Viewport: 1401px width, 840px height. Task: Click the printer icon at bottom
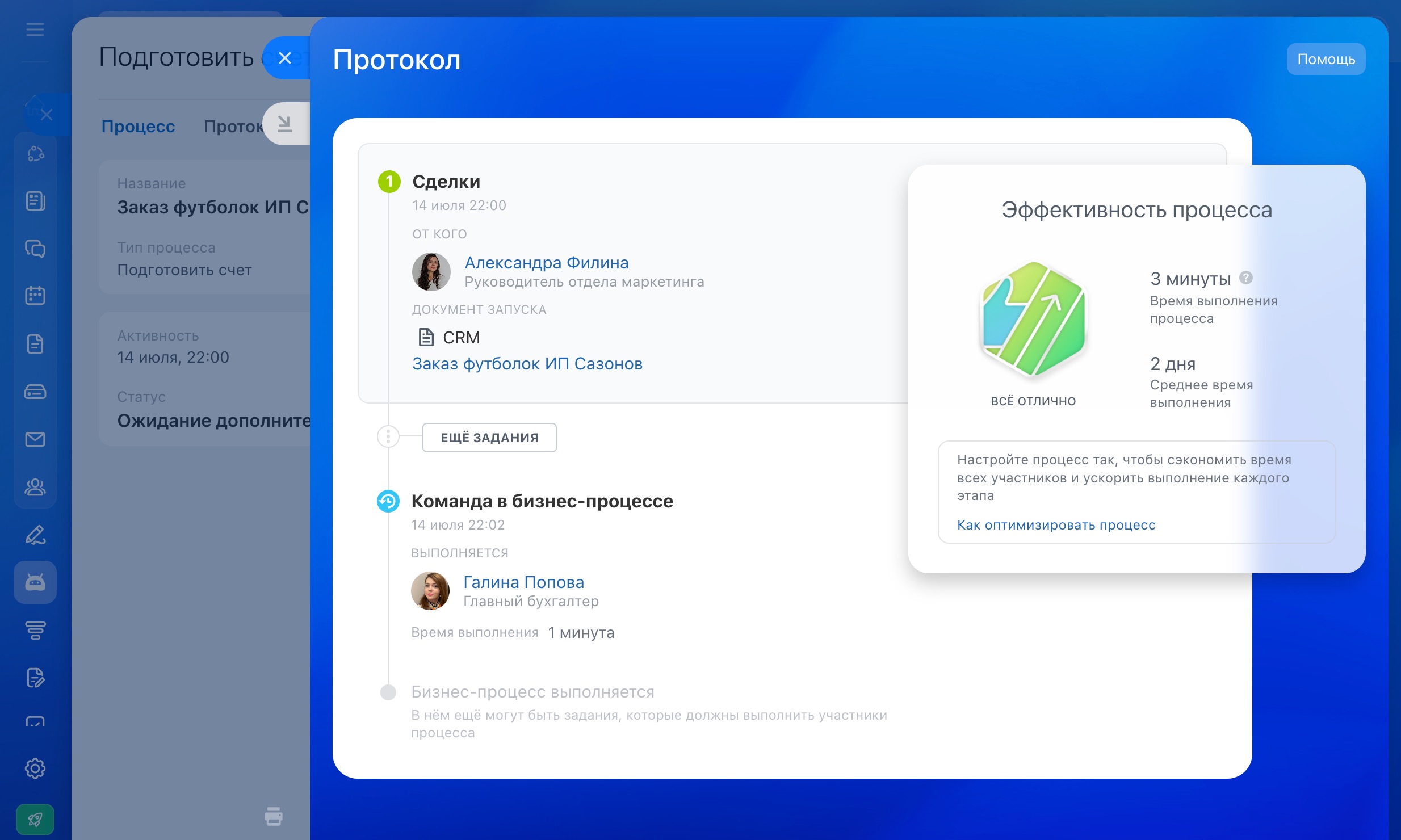pos(274,816)
